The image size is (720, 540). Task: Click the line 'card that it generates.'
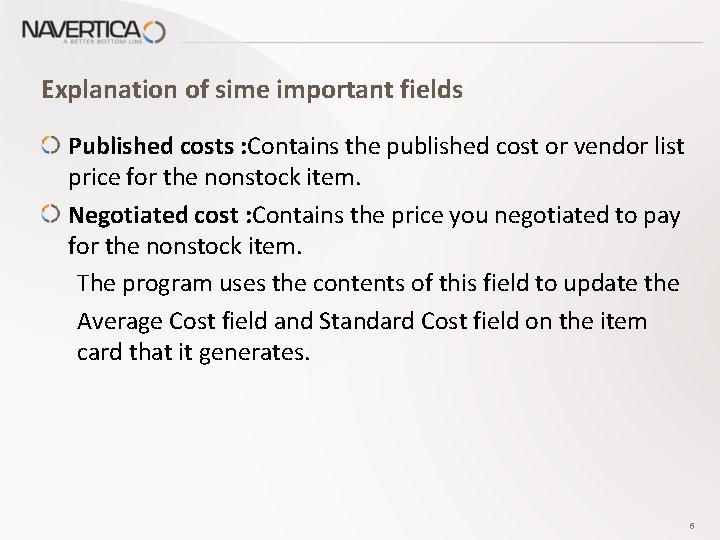coord(194,352)
